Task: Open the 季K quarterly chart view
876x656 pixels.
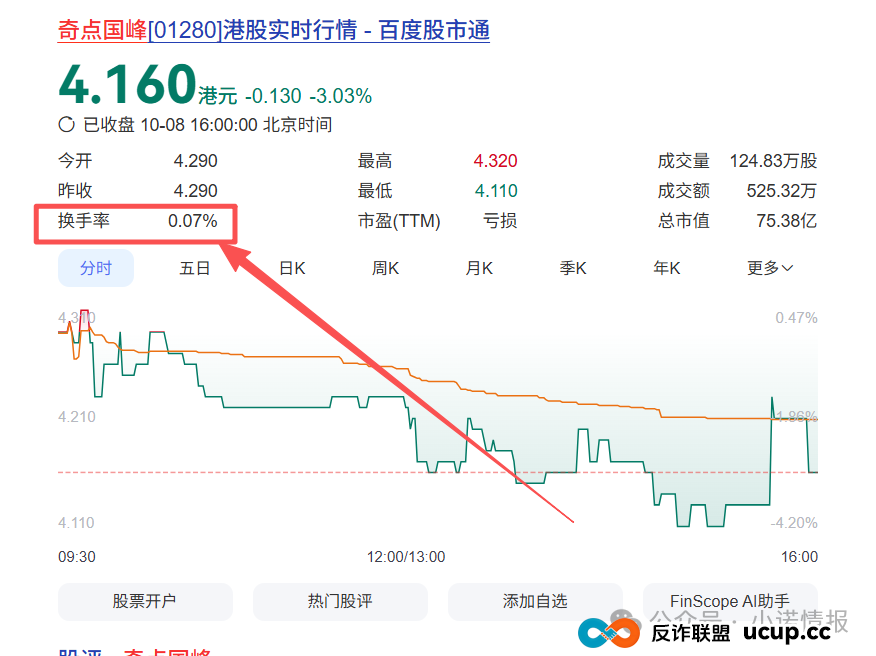Action: [573, 268]
